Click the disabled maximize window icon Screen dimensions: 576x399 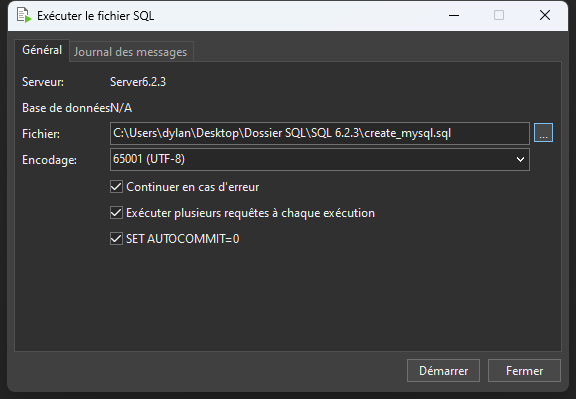point(499,15)
